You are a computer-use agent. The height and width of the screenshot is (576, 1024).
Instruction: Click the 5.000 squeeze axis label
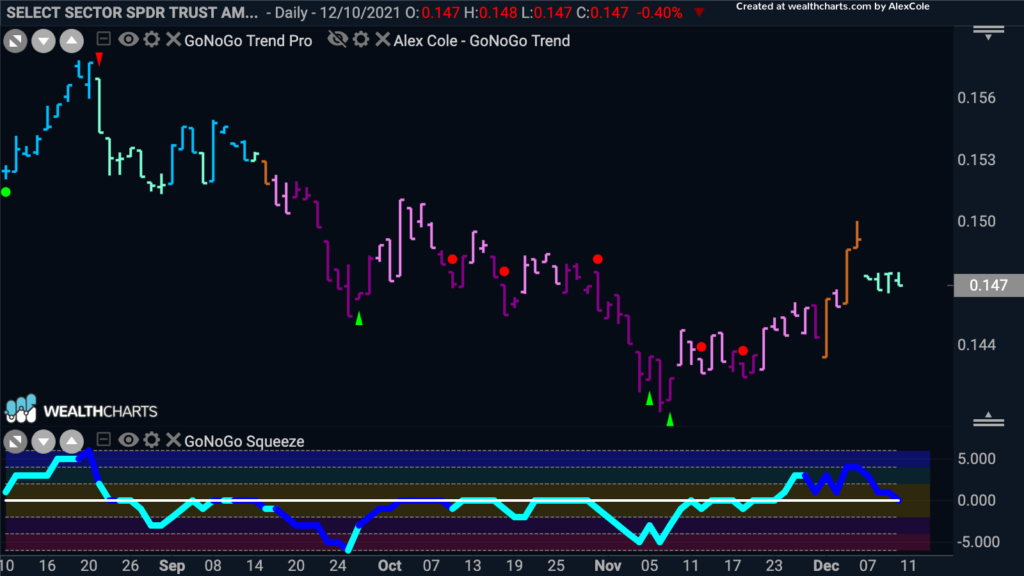coord(976,458)
